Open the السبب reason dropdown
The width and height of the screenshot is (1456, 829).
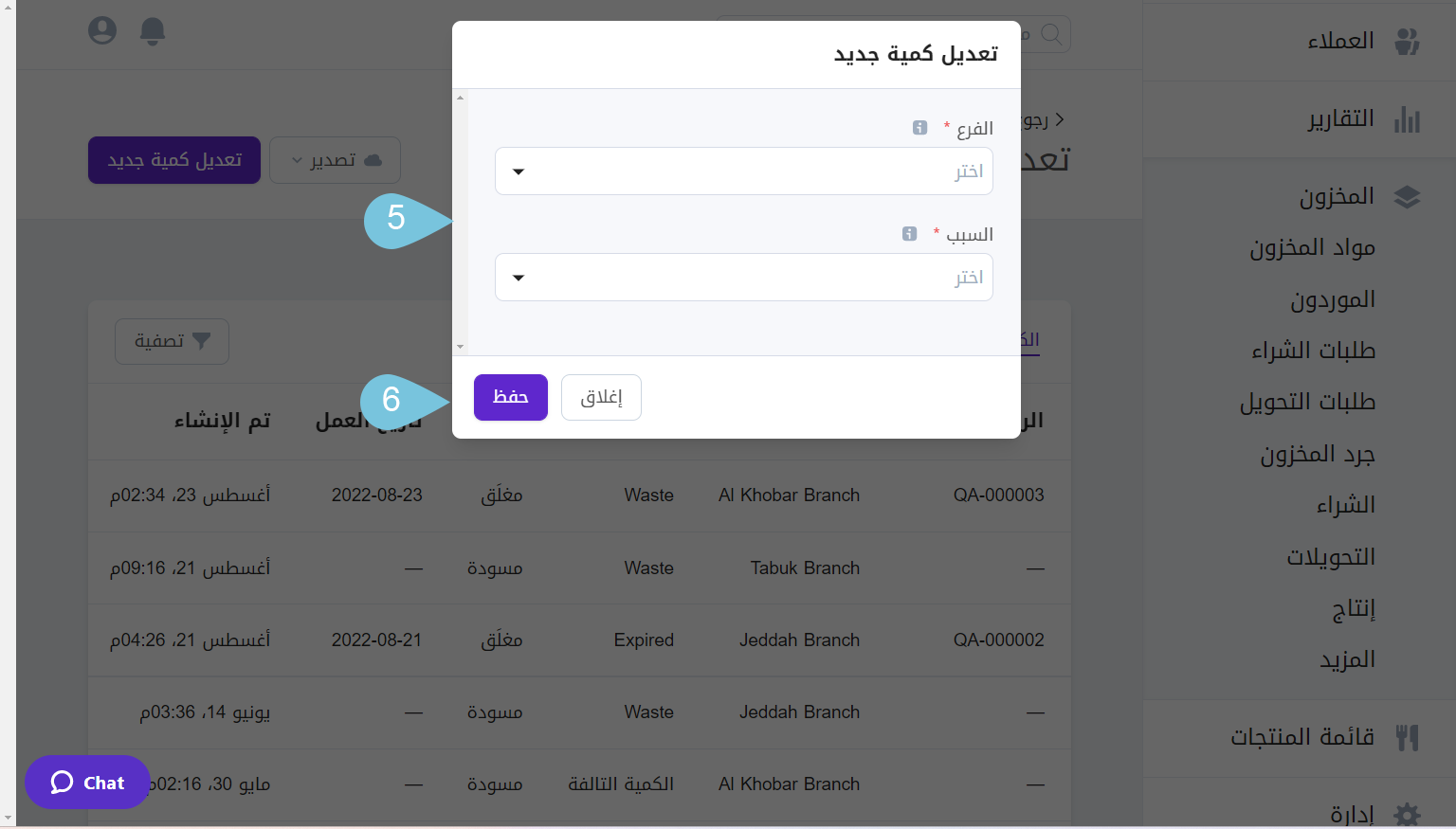[743, 278]
